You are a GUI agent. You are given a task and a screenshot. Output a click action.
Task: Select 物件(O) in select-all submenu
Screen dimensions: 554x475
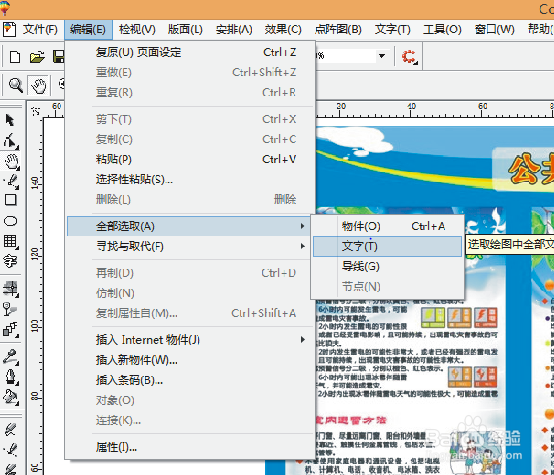pyautogui.click(x=387, y=226)
